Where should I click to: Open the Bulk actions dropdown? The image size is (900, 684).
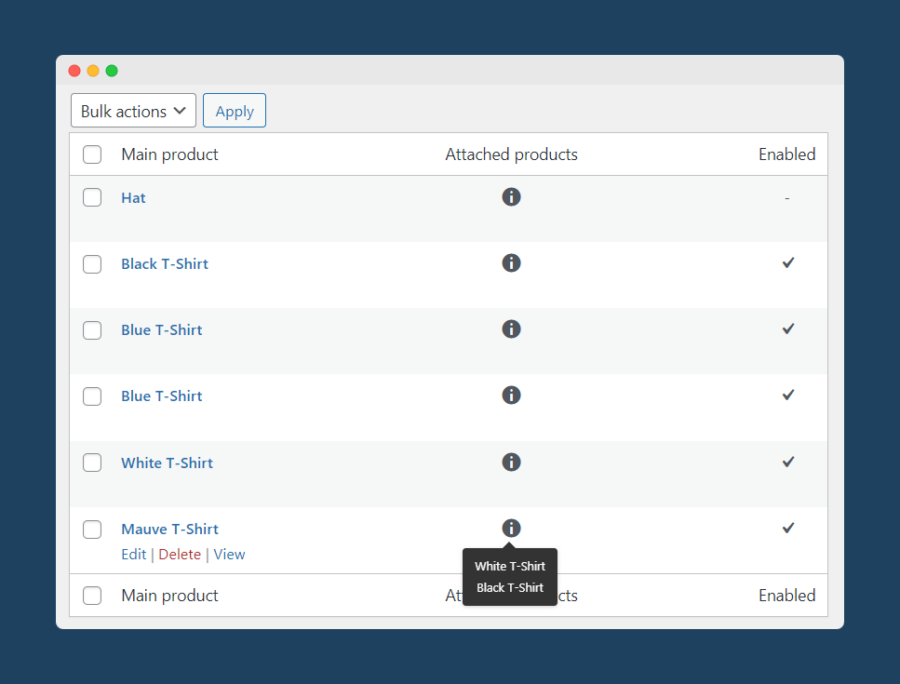coord(133,110)
